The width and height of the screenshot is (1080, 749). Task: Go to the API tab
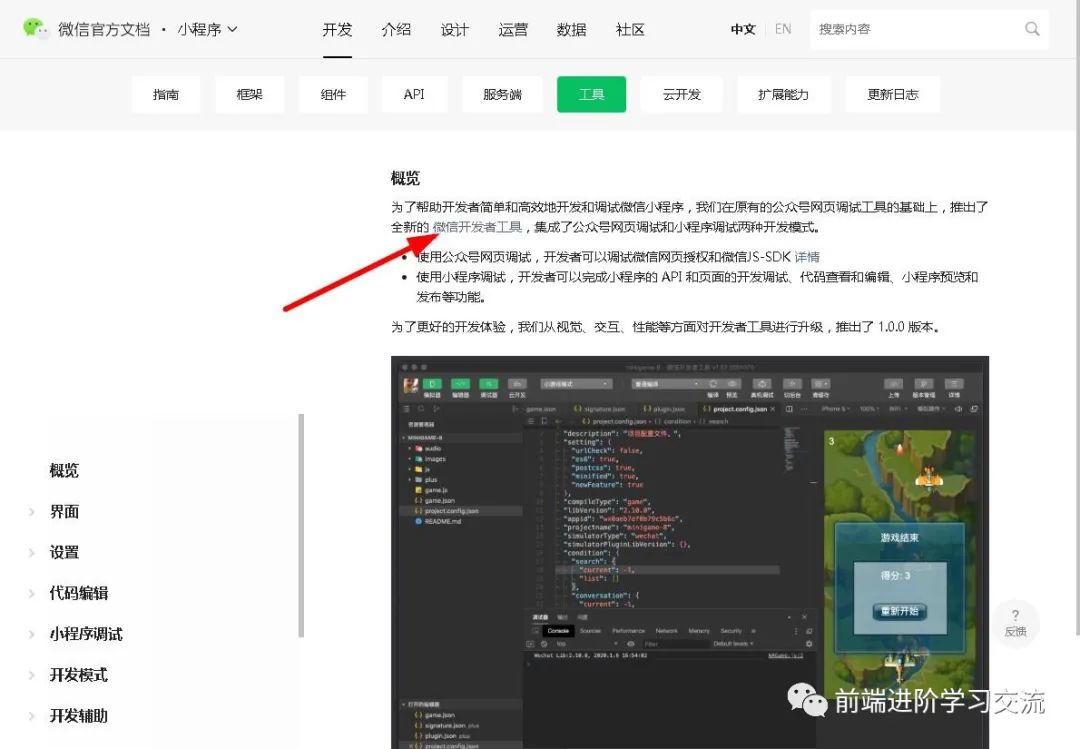(414, 94)
